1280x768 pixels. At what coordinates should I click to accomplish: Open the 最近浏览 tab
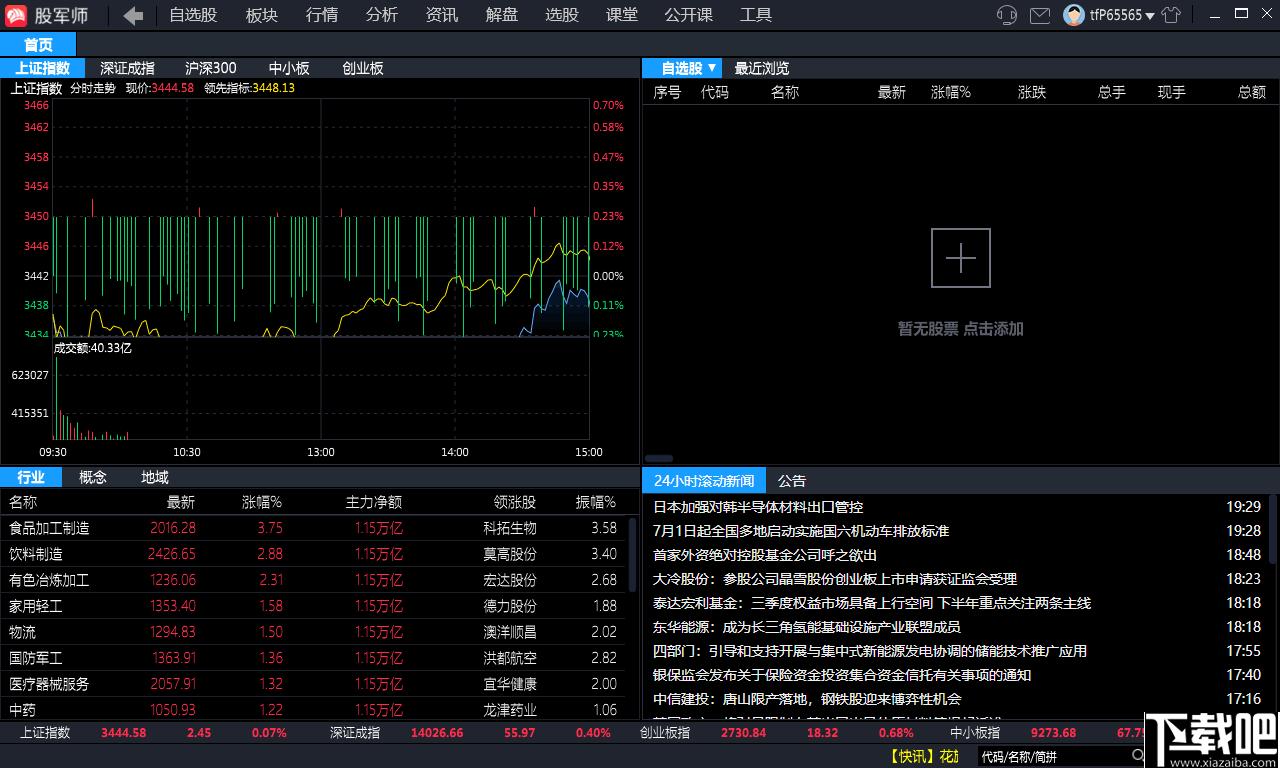coord(762,68)
